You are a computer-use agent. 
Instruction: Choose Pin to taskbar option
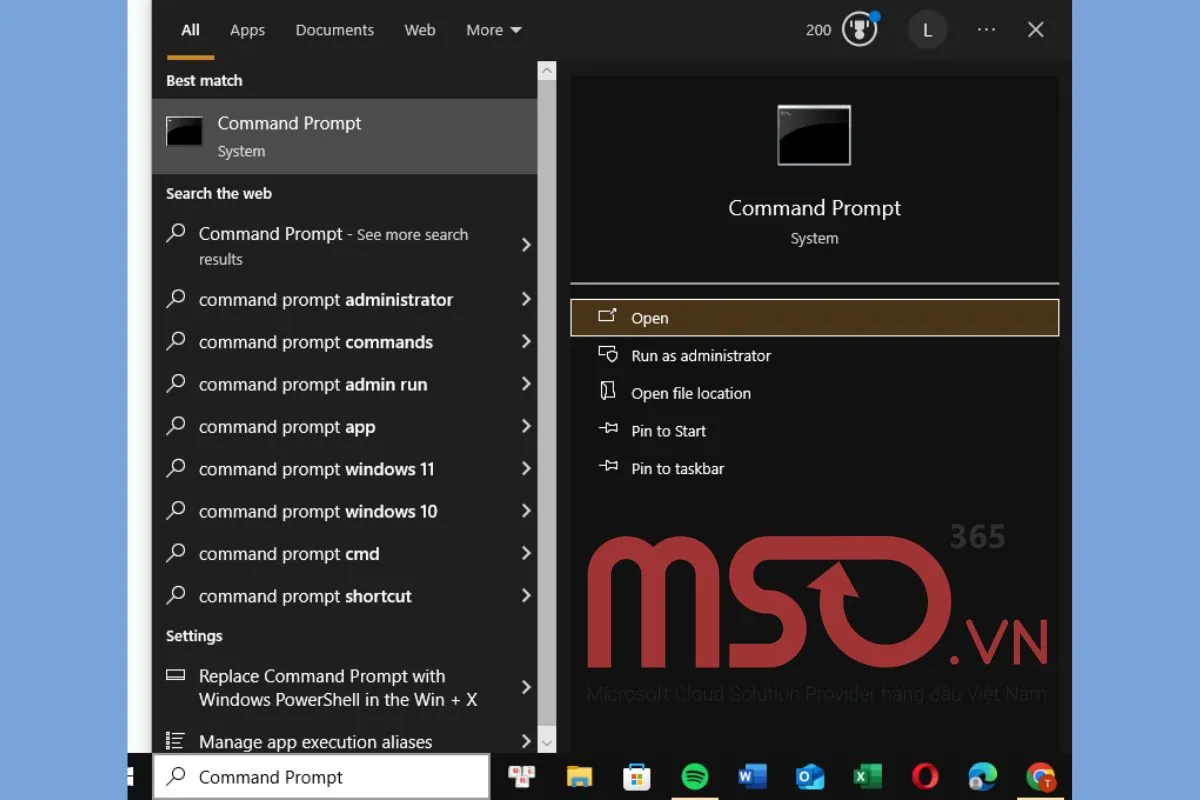click(x=677, y=469)
